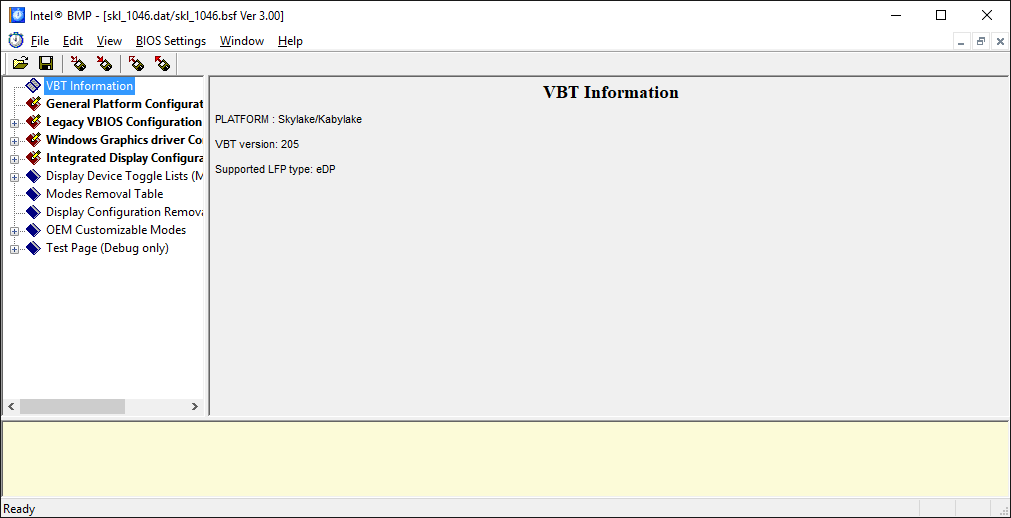Click the second chip icon with down arrow
Viewport: 1011px width, 518px height.
click(104, 63)
